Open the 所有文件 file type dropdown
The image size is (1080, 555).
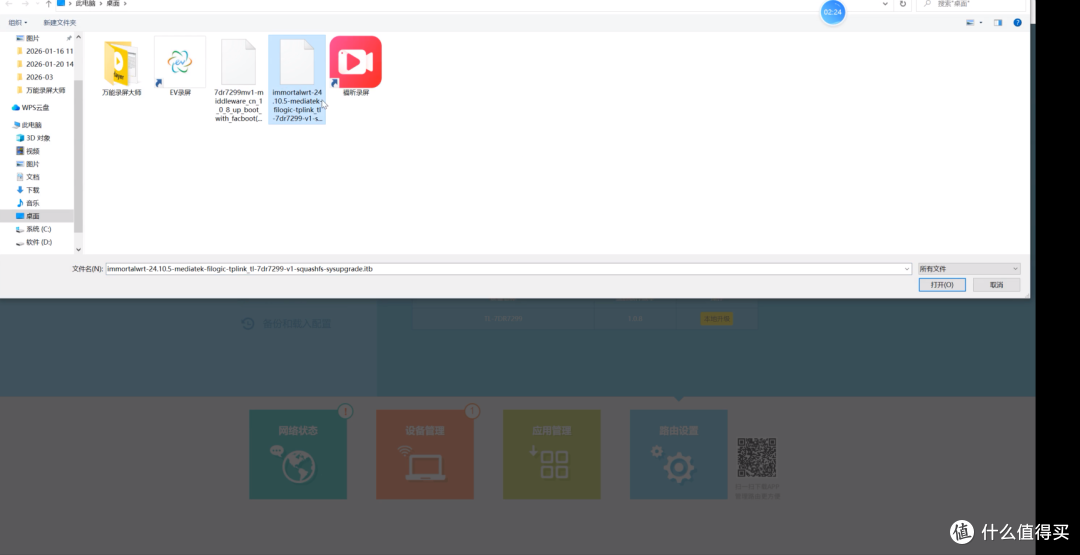[x=968, y=269]
